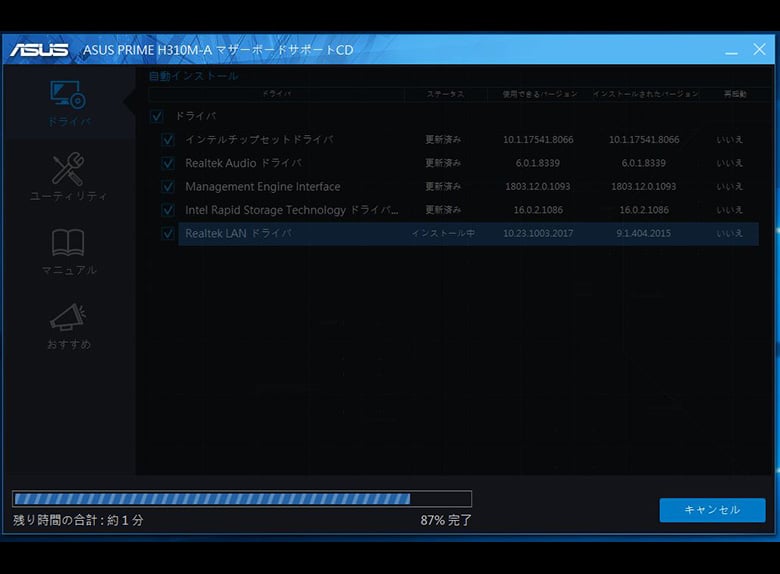Image resolution: width=780 pixels, height=574 pixels.
Task: Click the ステータス column header
Action: pyautogui.click(x=445, y=94)
